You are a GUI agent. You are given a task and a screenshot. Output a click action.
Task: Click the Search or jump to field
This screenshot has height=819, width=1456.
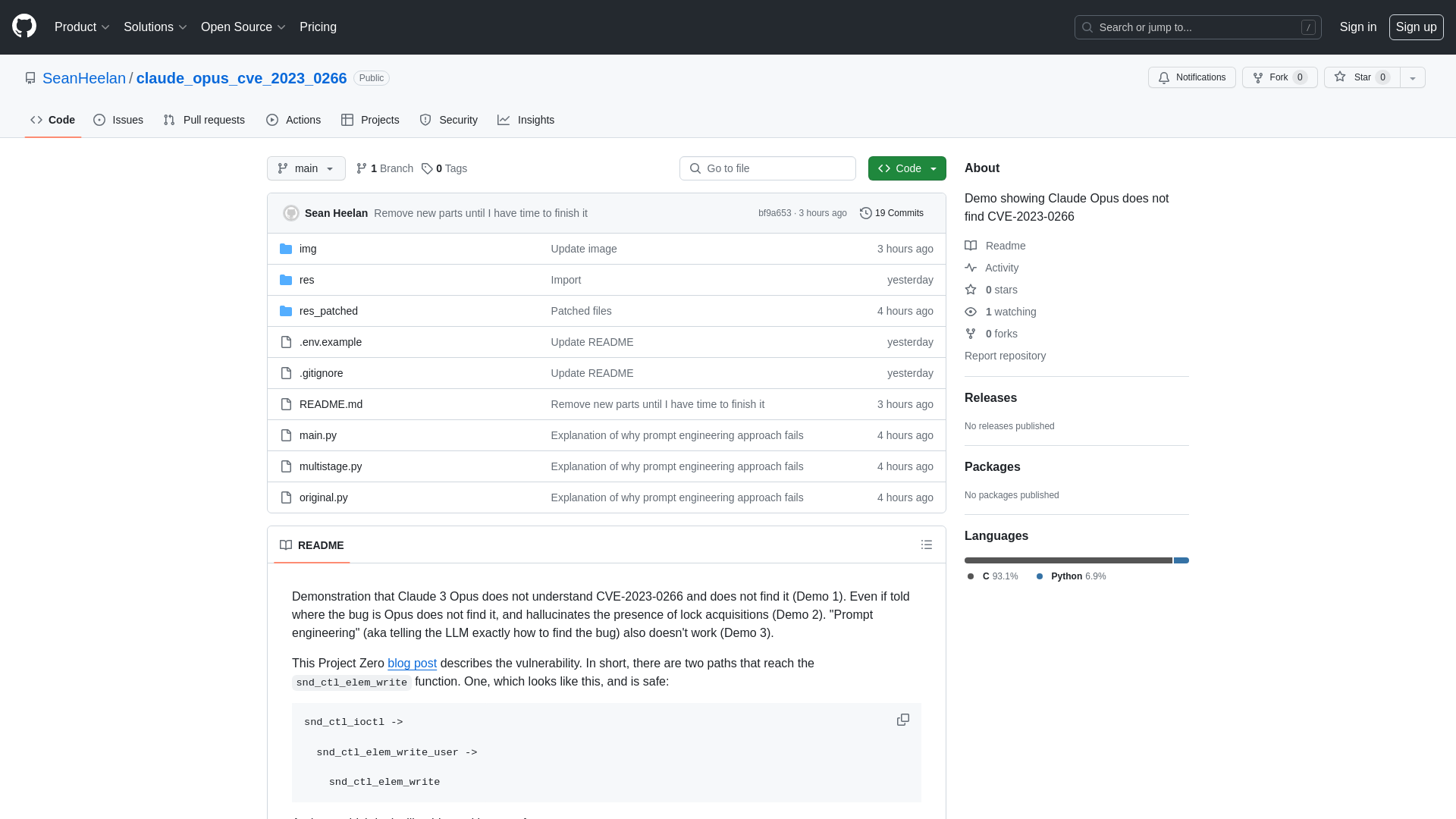click(1197, 27)
